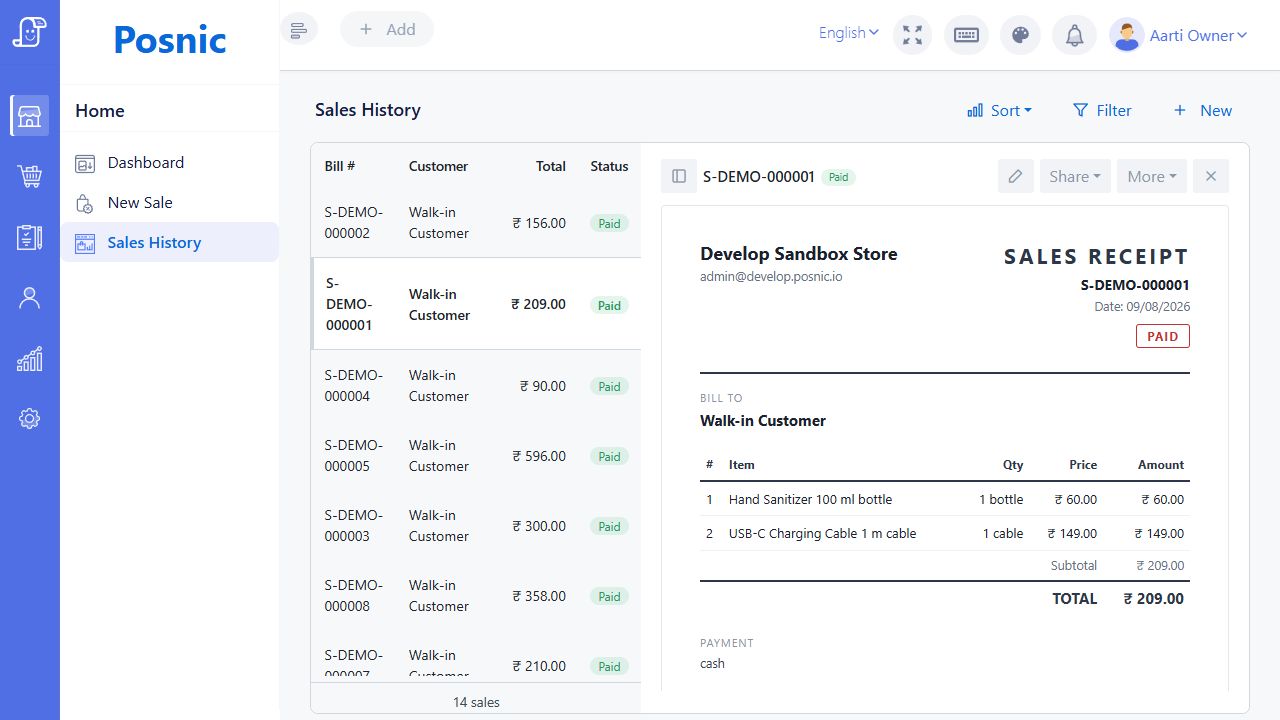Click the ₹ 596.00 total cell
The width and height of the screenshot is (1280, 720).
(539, 456)
